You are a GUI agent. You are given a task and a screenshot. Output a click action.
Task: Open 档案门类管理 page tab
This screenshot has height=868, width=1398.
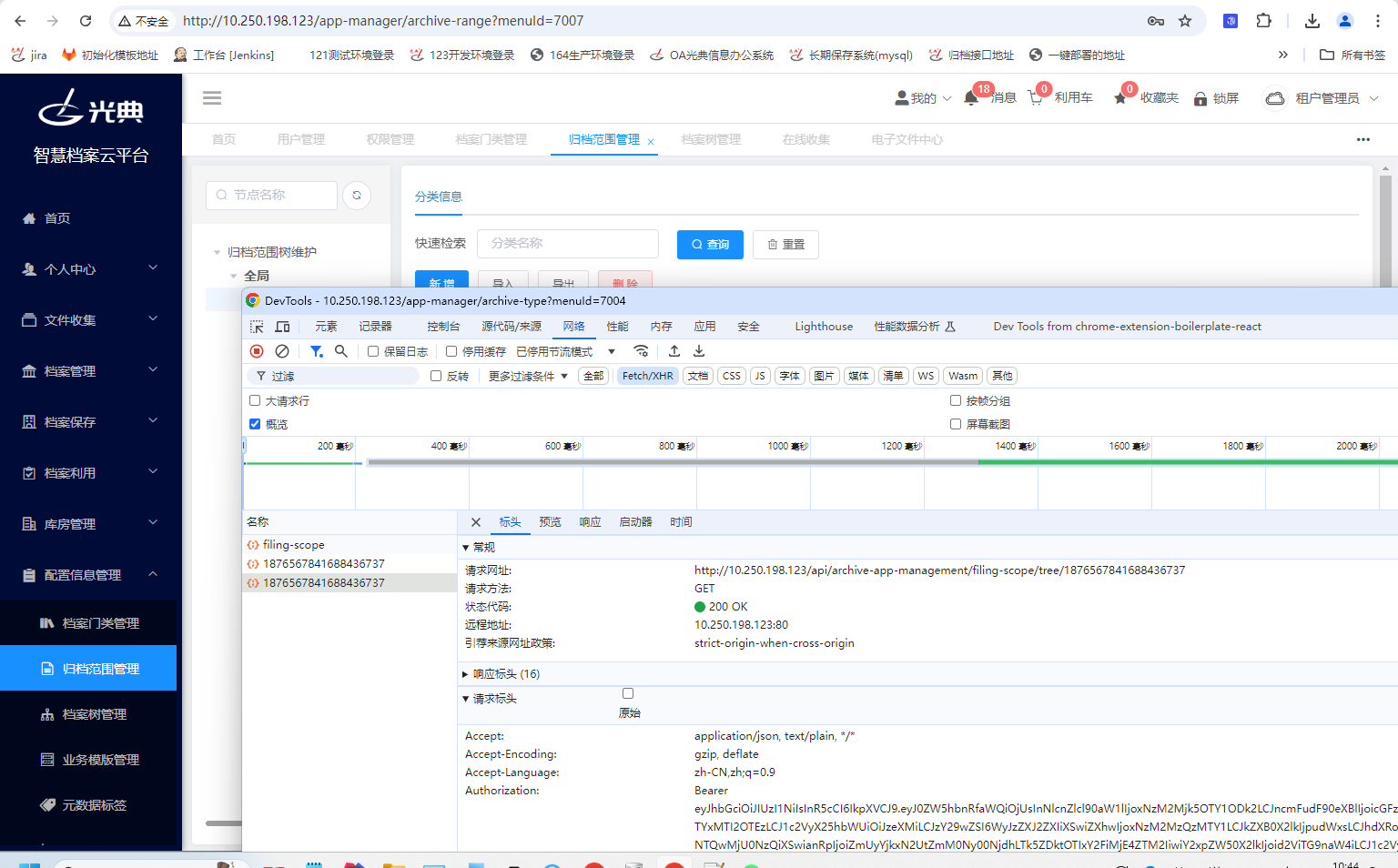(491, 140)
